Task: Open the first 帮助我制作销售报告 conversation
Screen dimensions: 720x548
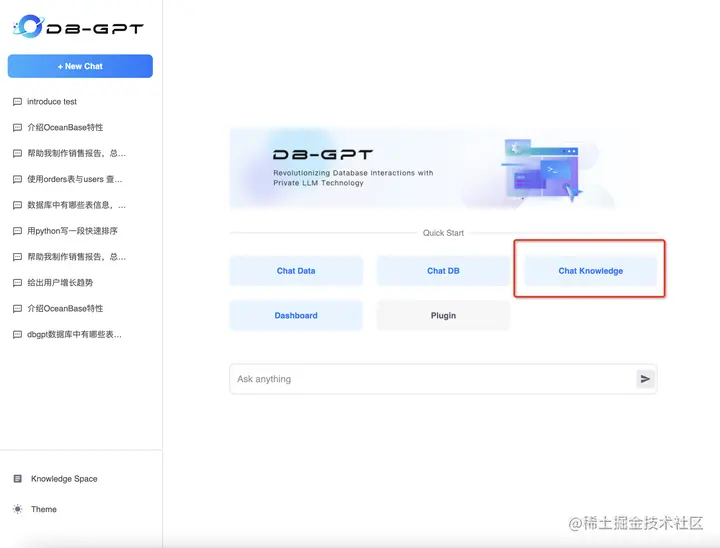Action: [x=77, y=153]
